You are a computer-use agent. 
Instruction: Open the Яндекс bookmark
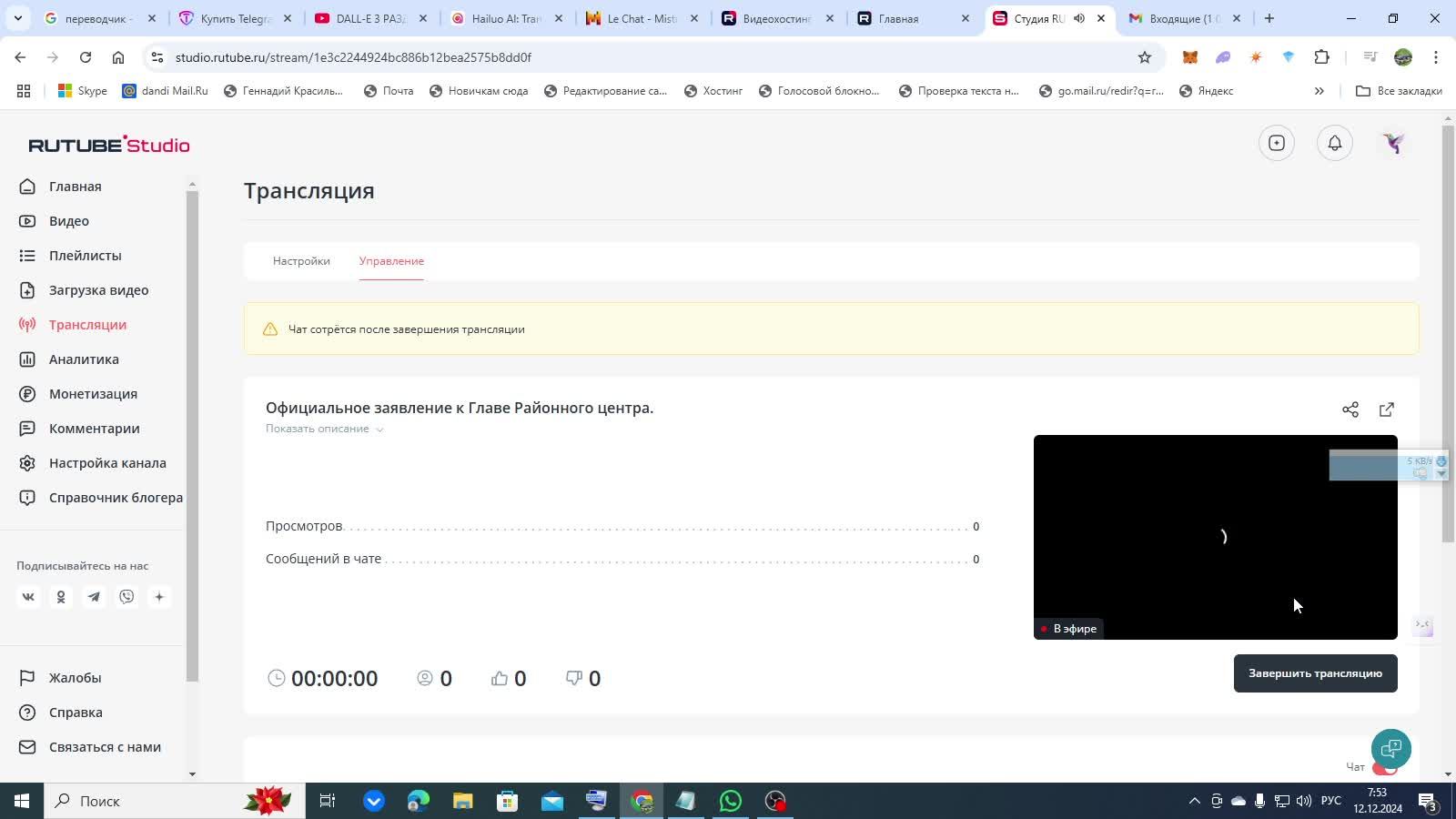pos(1207,91)
